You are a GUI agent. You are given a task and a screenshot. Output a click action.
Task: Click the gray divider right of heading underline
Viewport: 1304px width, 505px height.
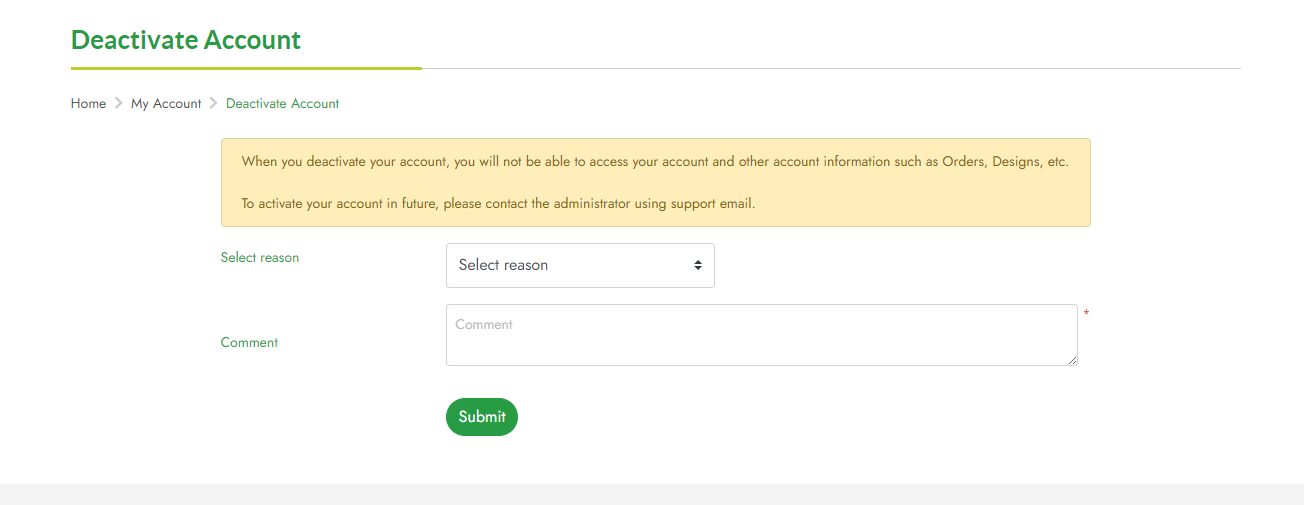pyautogui.click(x=830, y=69)
